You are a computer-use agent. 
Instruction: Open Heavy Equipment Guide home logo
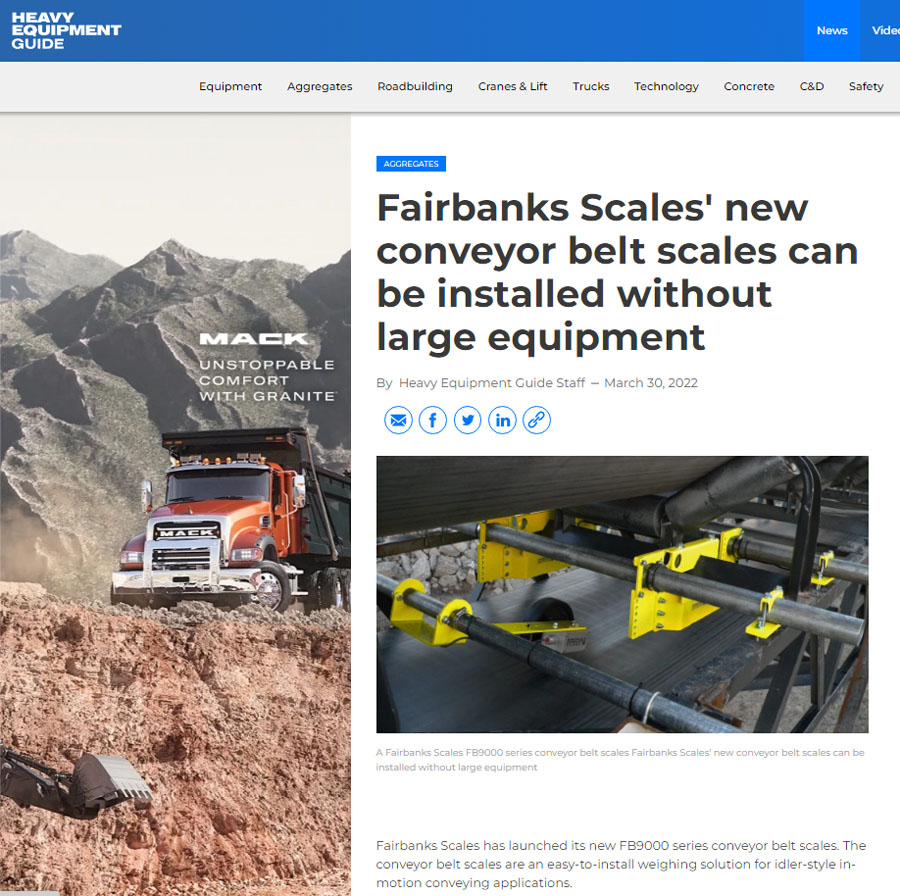(66, 31)
